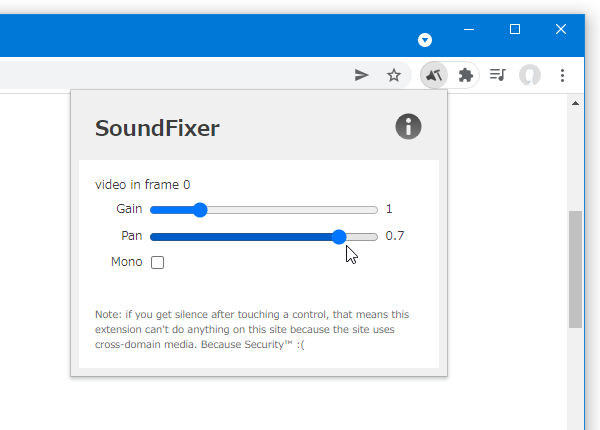This screenshot has width=600, height=430.
Task: Bookmark this page with the star icon
Action: point(394,75)
